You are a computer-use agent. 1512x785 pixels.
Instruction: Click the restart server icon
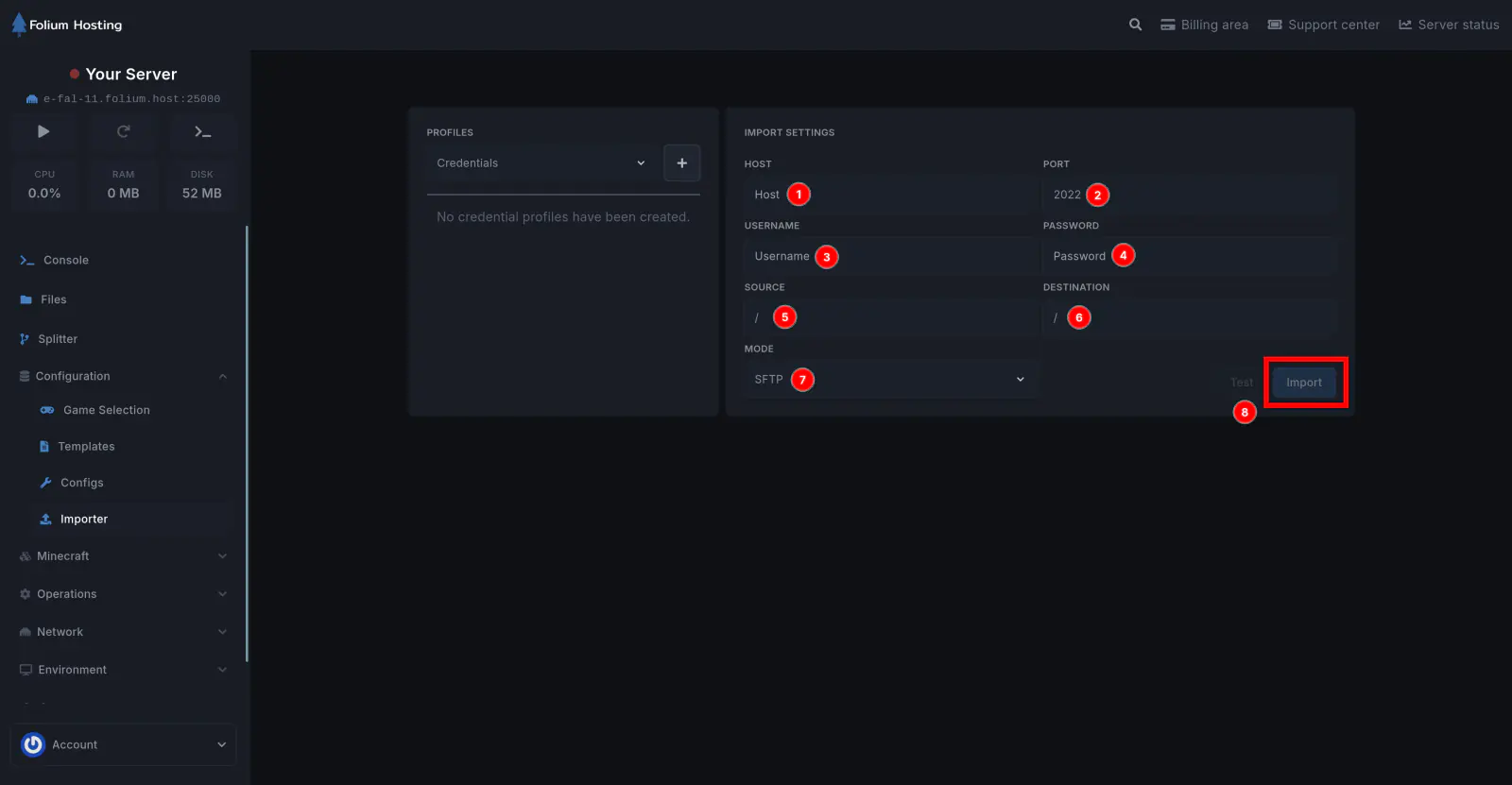[123, 131]
